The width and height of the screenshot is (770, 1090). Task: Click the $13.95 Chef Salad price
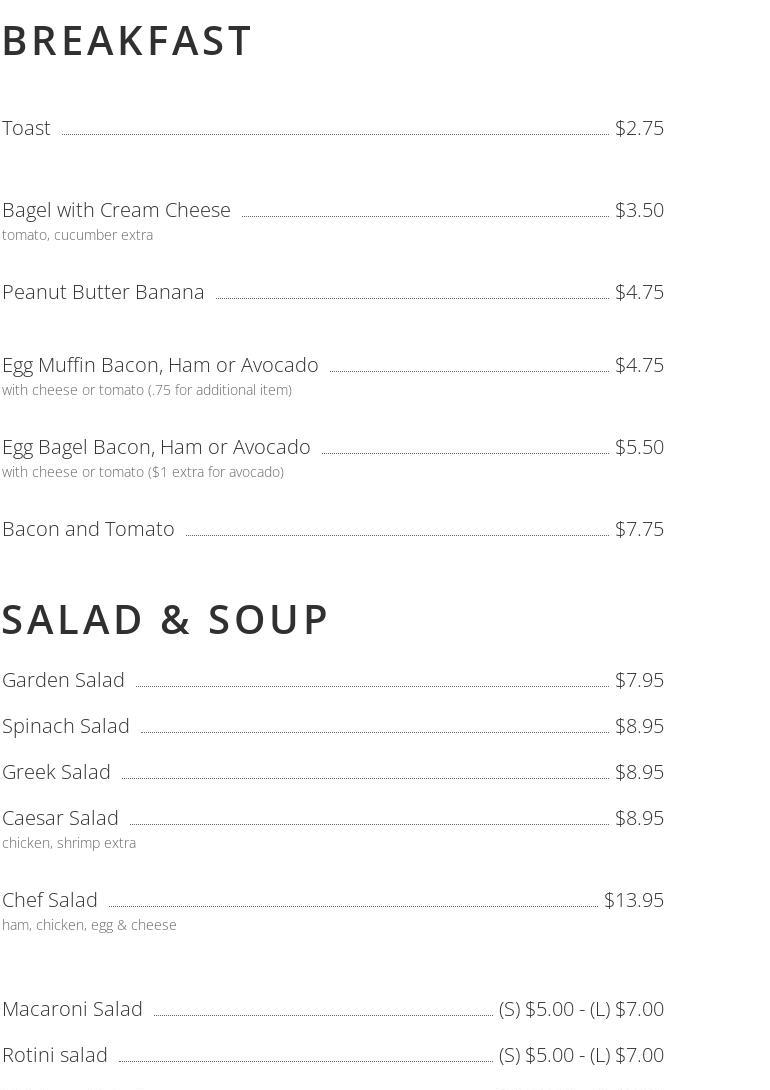634,900
